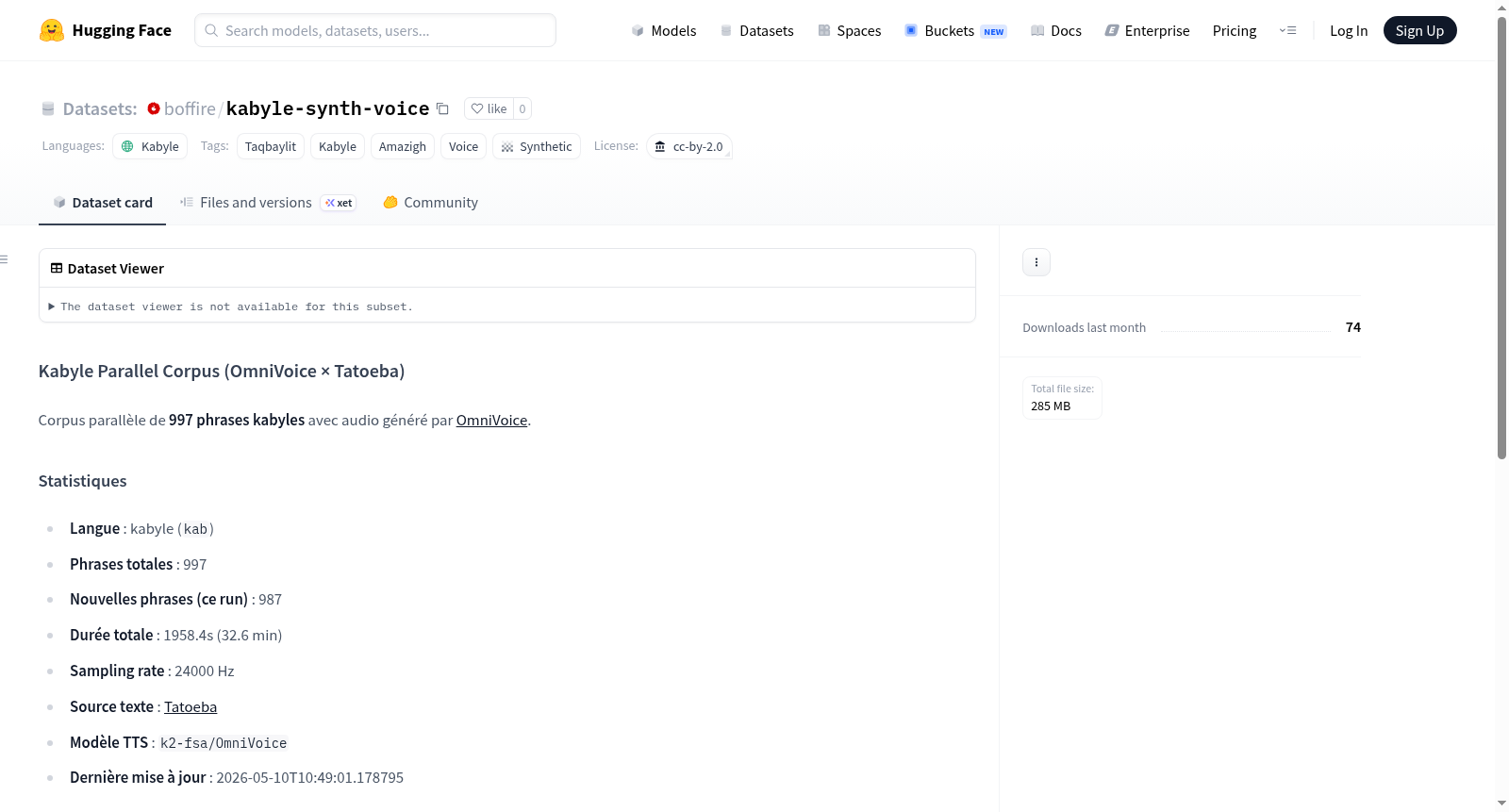Click the k2-fsa/OmniVoice model code text
Viewport: 1509px width, 812px height.
224,743
